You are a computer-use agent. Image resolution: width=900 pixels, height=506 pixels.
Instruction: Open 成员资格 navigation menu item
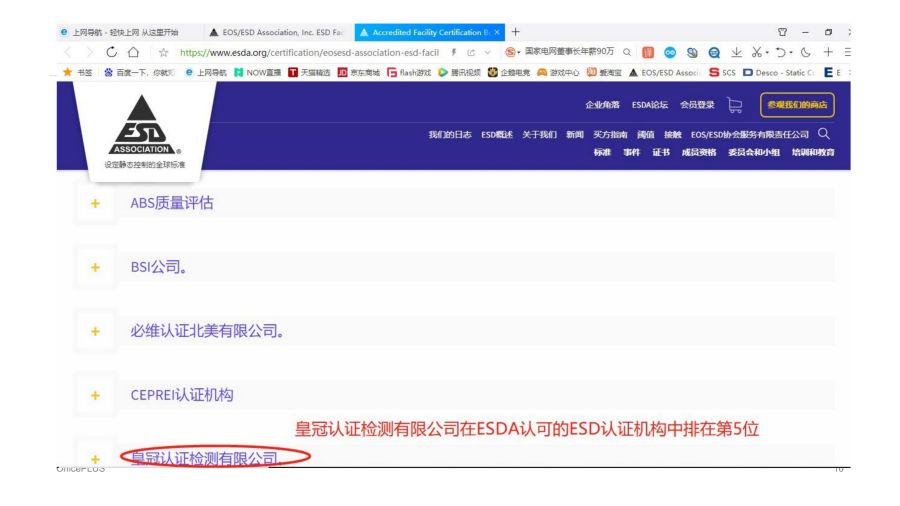tap(699, 152)
